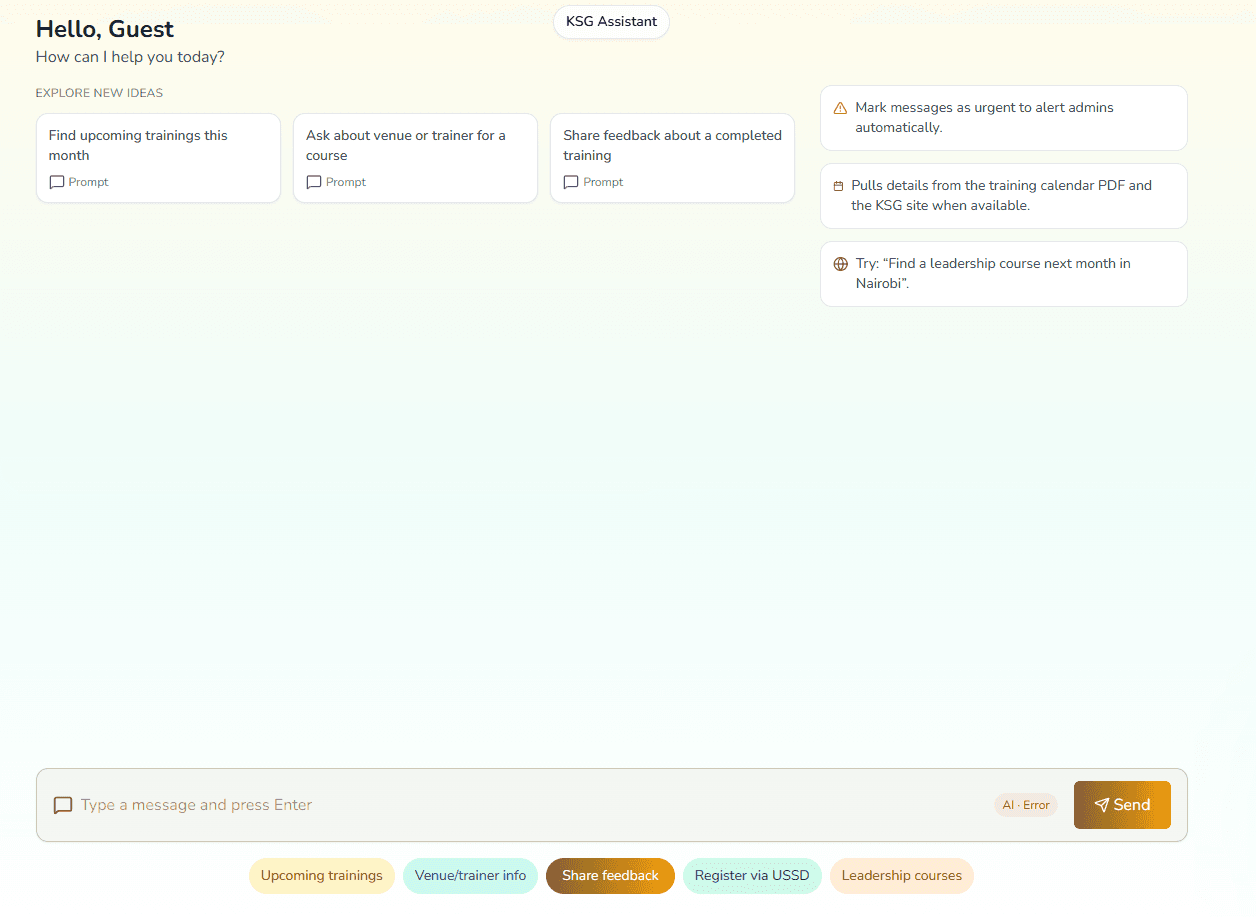The height and width of the screenshot is (917, 1256).
Task: Choose the Venue/trainer info chip
Action: tap(470, 876)
